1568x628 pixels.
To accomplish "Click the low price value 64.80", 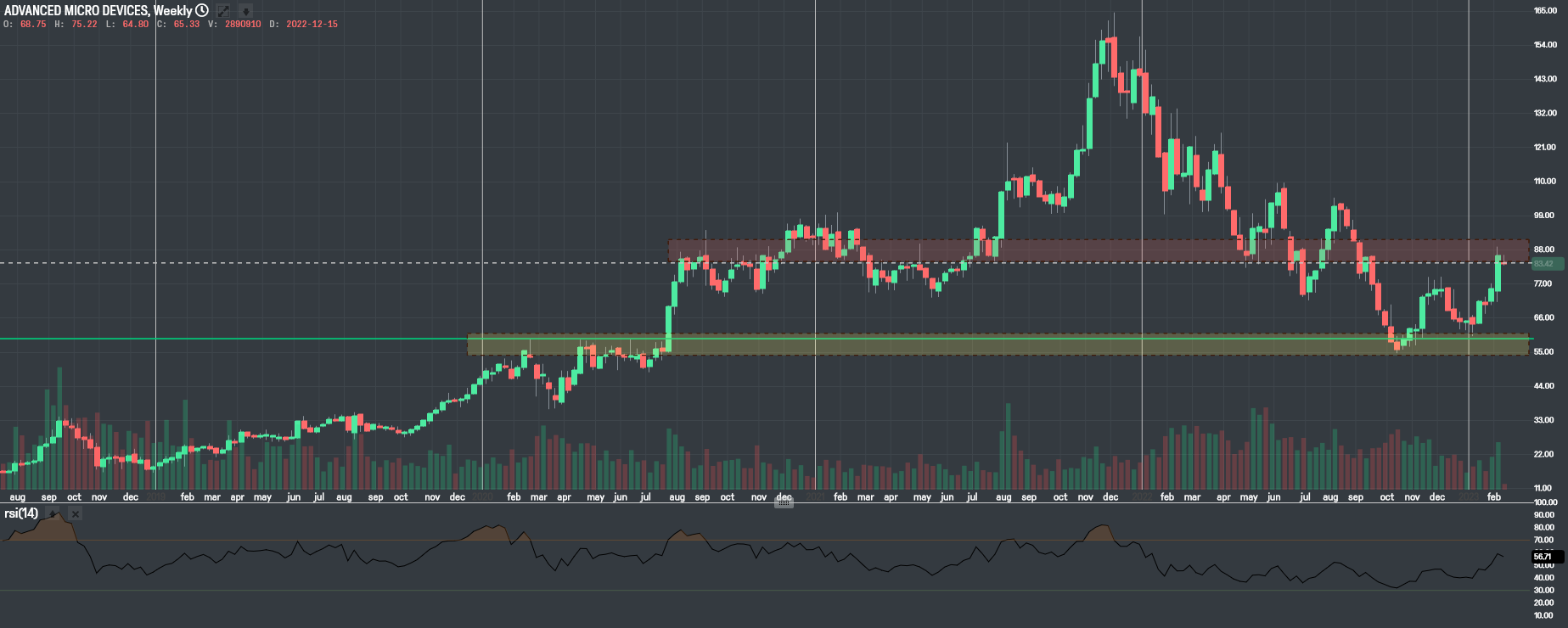I will coord(136,24).
